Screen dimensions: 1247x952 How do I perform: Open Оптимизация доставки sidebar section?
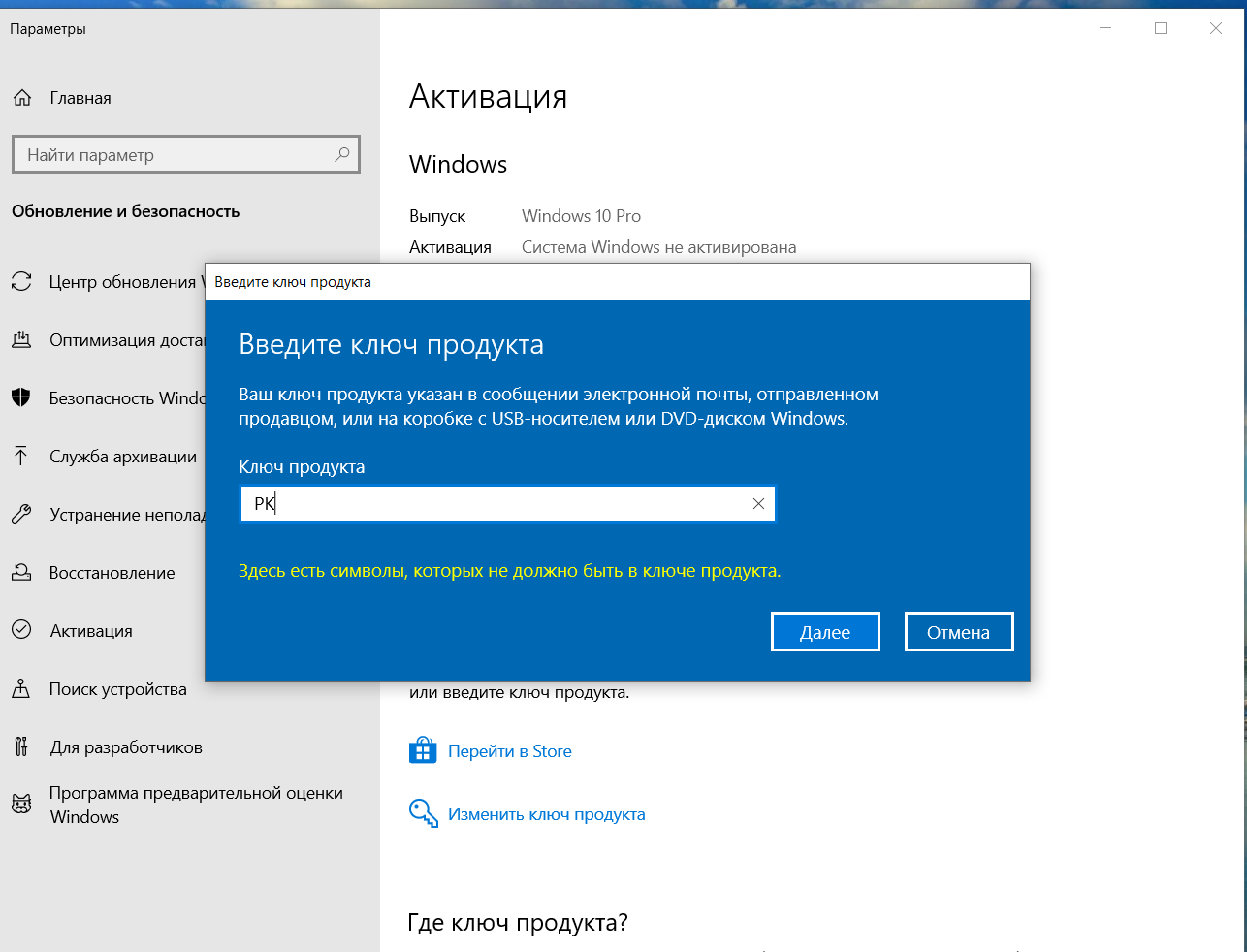(x=127, y=340)
